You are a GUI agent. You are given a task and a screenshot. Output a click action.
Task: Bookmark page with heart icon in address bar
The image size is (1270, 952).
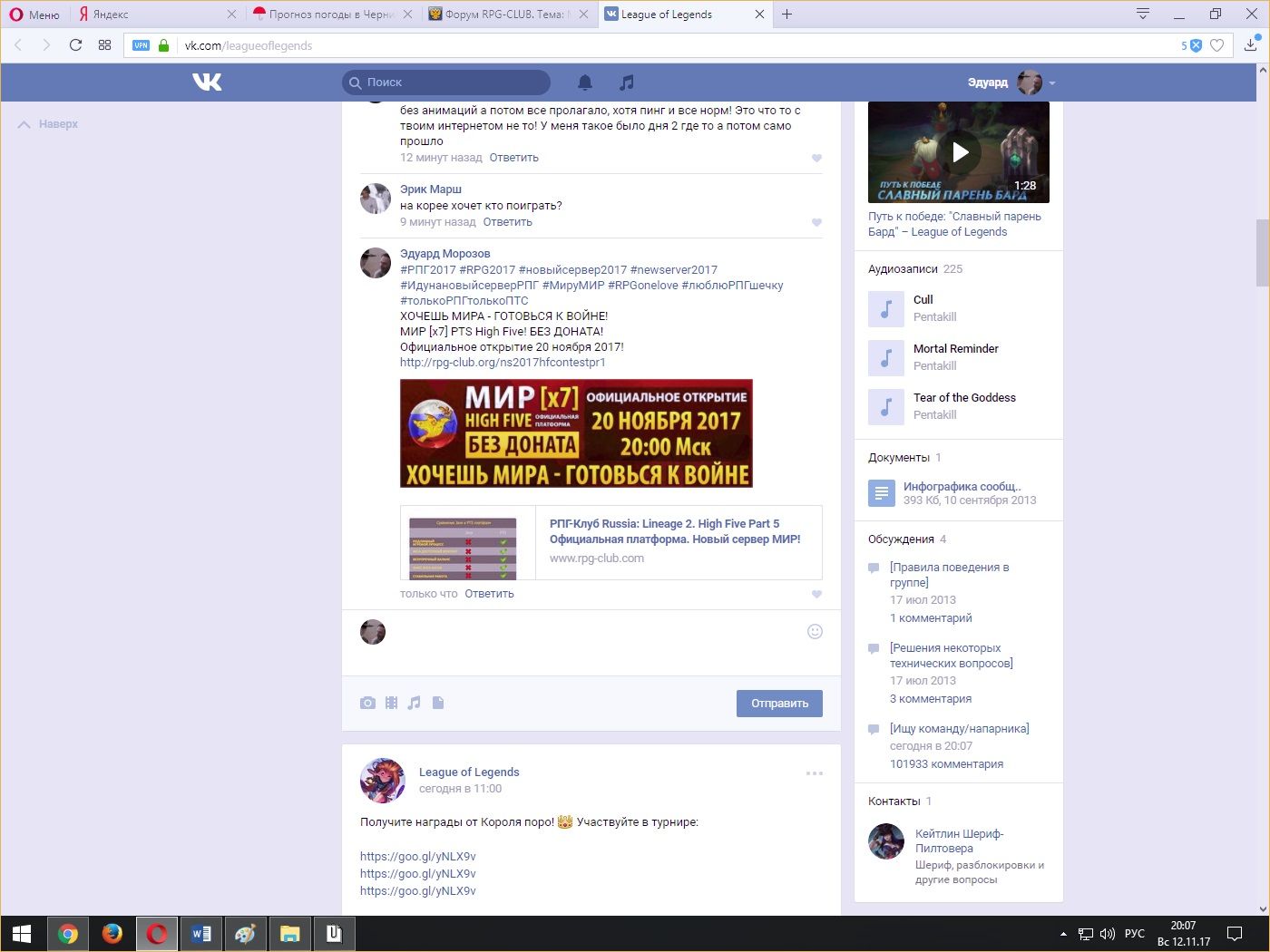pos(1217,45)
